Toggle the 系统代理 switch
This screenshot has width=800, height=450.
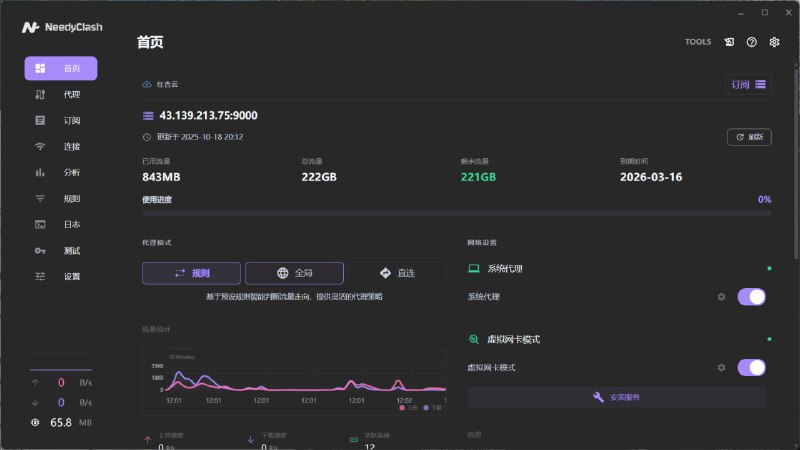[x=752, y=297]
